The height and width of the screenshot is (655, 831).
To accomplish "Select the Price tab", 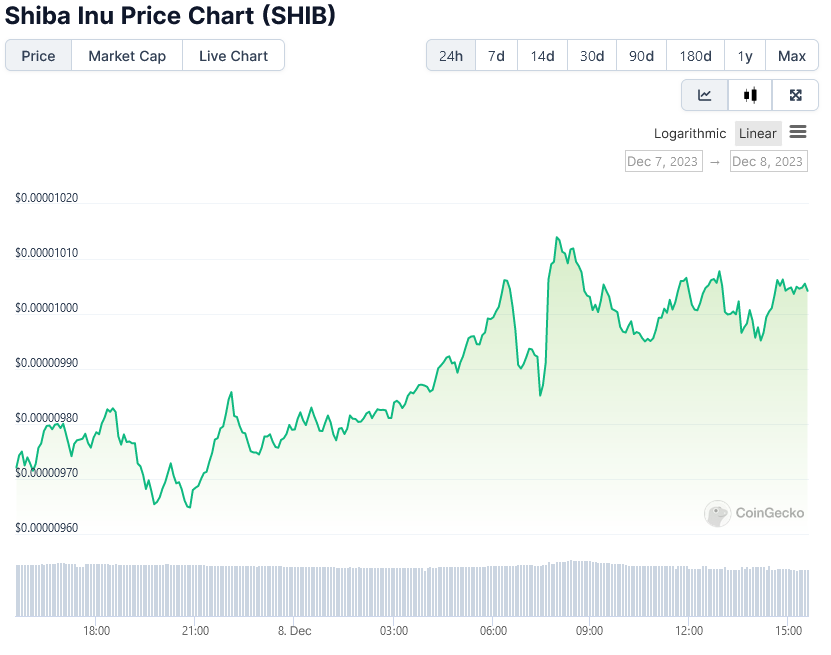I will pos(38,56).
